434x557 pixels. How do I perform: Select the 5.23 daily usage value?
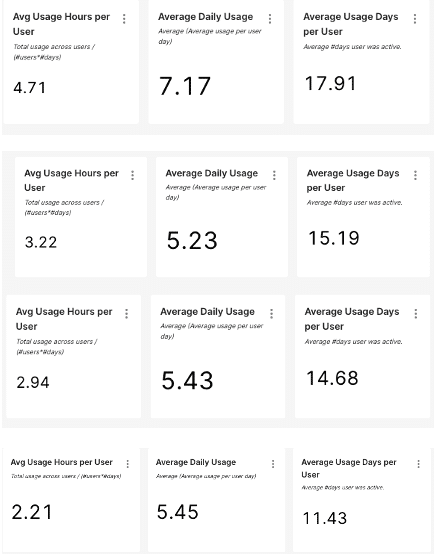192,240
